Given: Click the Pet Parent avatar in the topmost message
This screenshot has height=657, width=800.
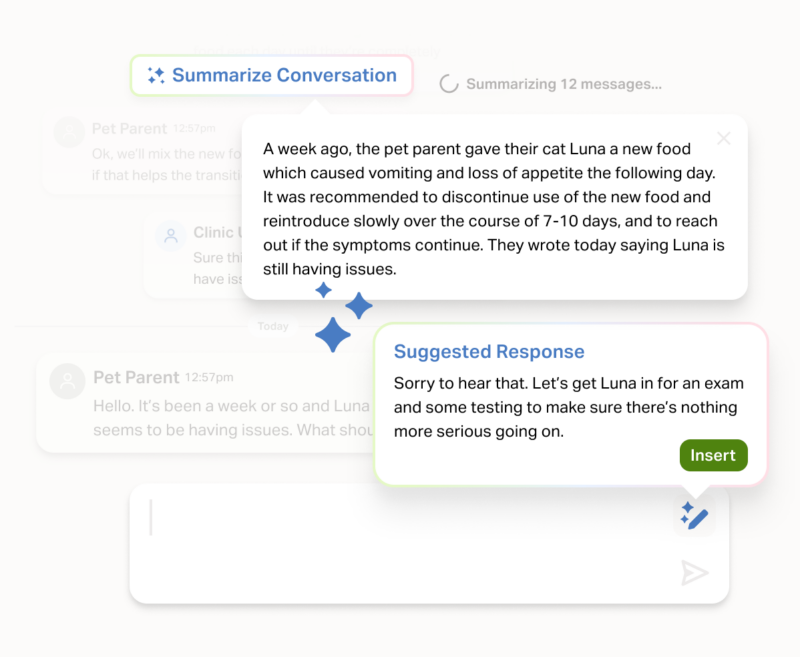Looking at the screenshot, I should click(x=69, y=132).
